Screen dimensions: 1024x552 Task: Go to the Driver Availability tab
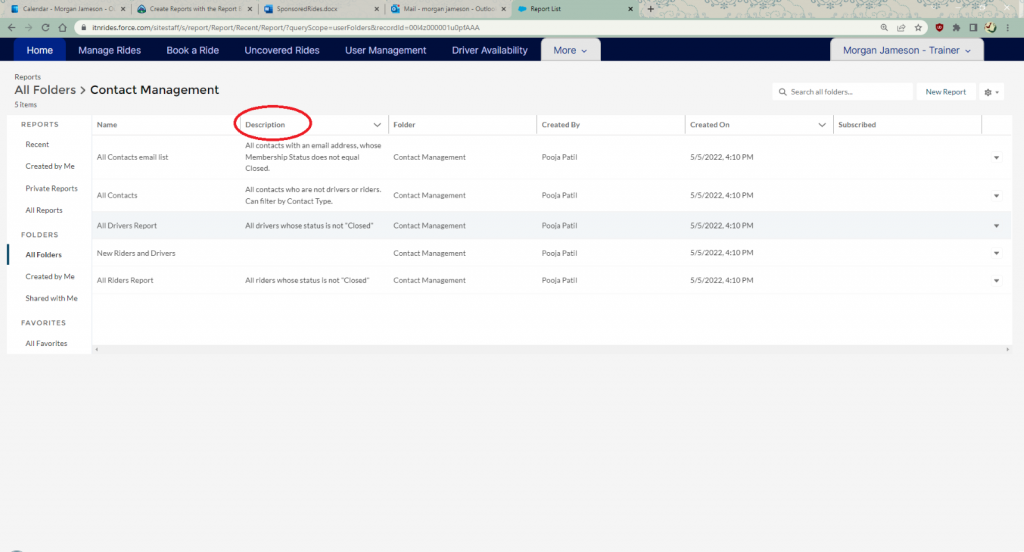click(x=489, y=50)
